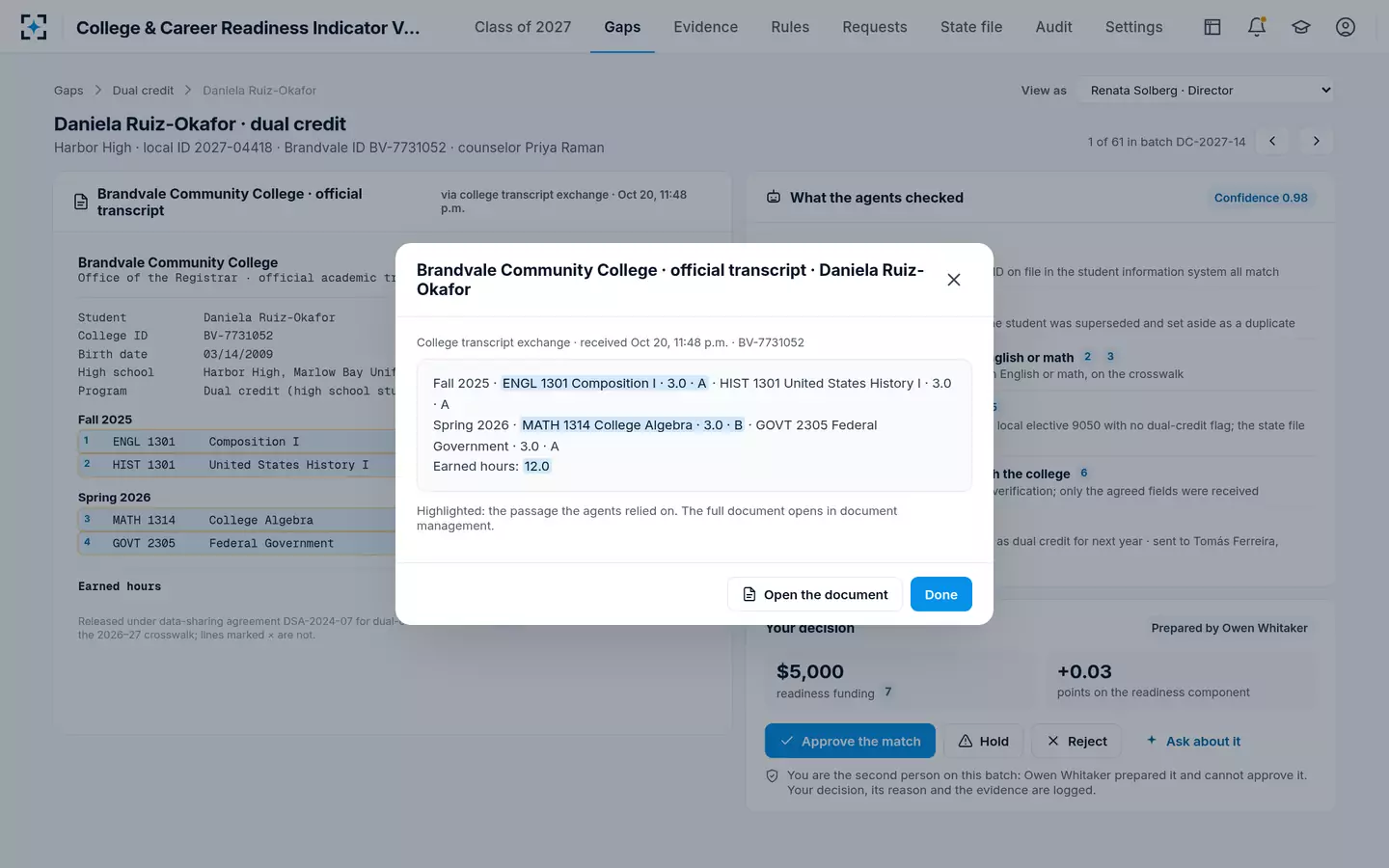Viewport: 1389px width, 868px height.
Task: Click the Daniela Ruiz-Okafor breadcrumb
Action: (x=259, y=90)
